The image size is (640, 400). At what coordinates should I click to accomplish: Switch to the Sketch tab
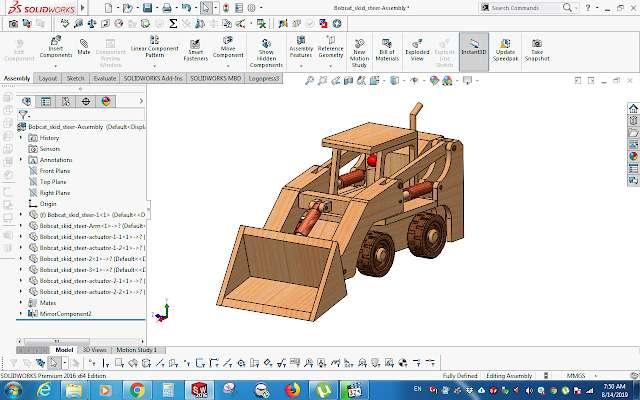click(76, 78)
